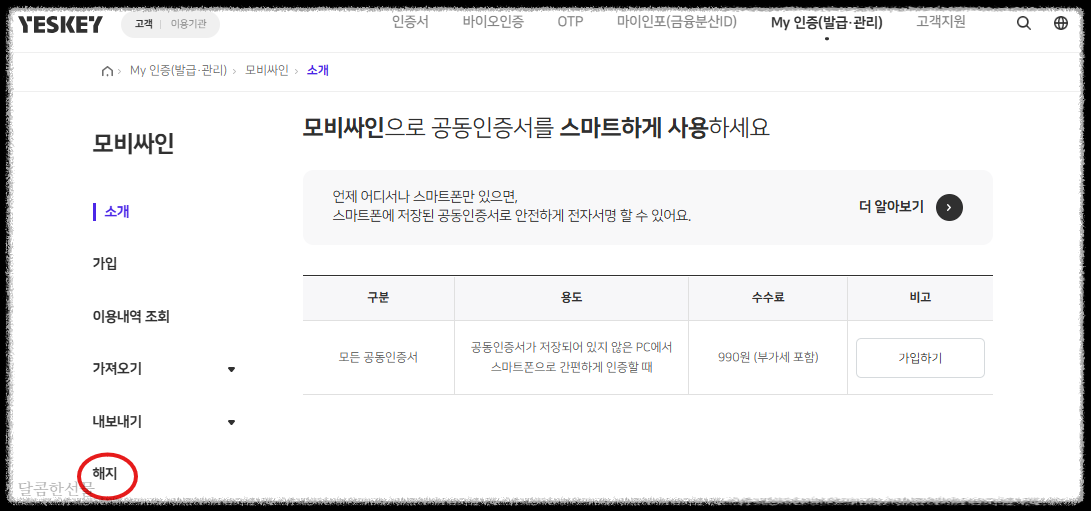Open the OTP top menu

pos(570,22)
